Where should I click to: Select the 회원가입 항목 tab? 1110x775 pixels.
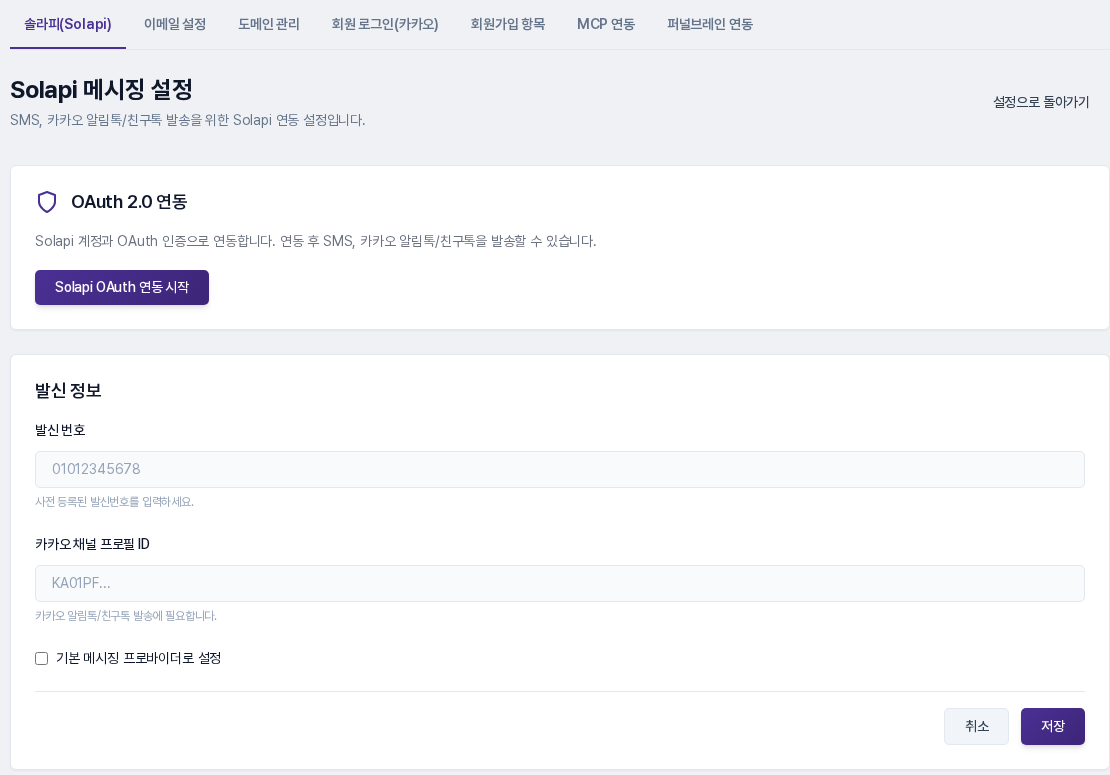tap(508, 24)
